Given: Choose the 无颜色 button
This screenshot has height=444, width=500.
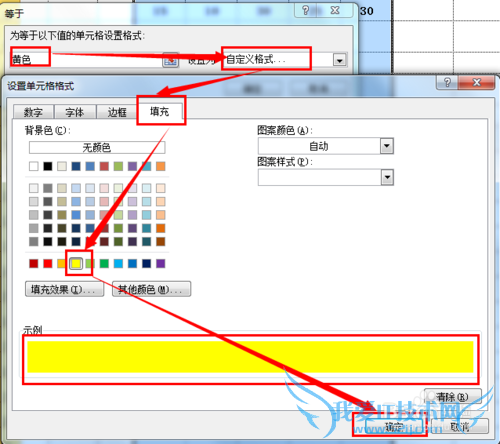Looking at the screenshot, I should tap(97, 147).
